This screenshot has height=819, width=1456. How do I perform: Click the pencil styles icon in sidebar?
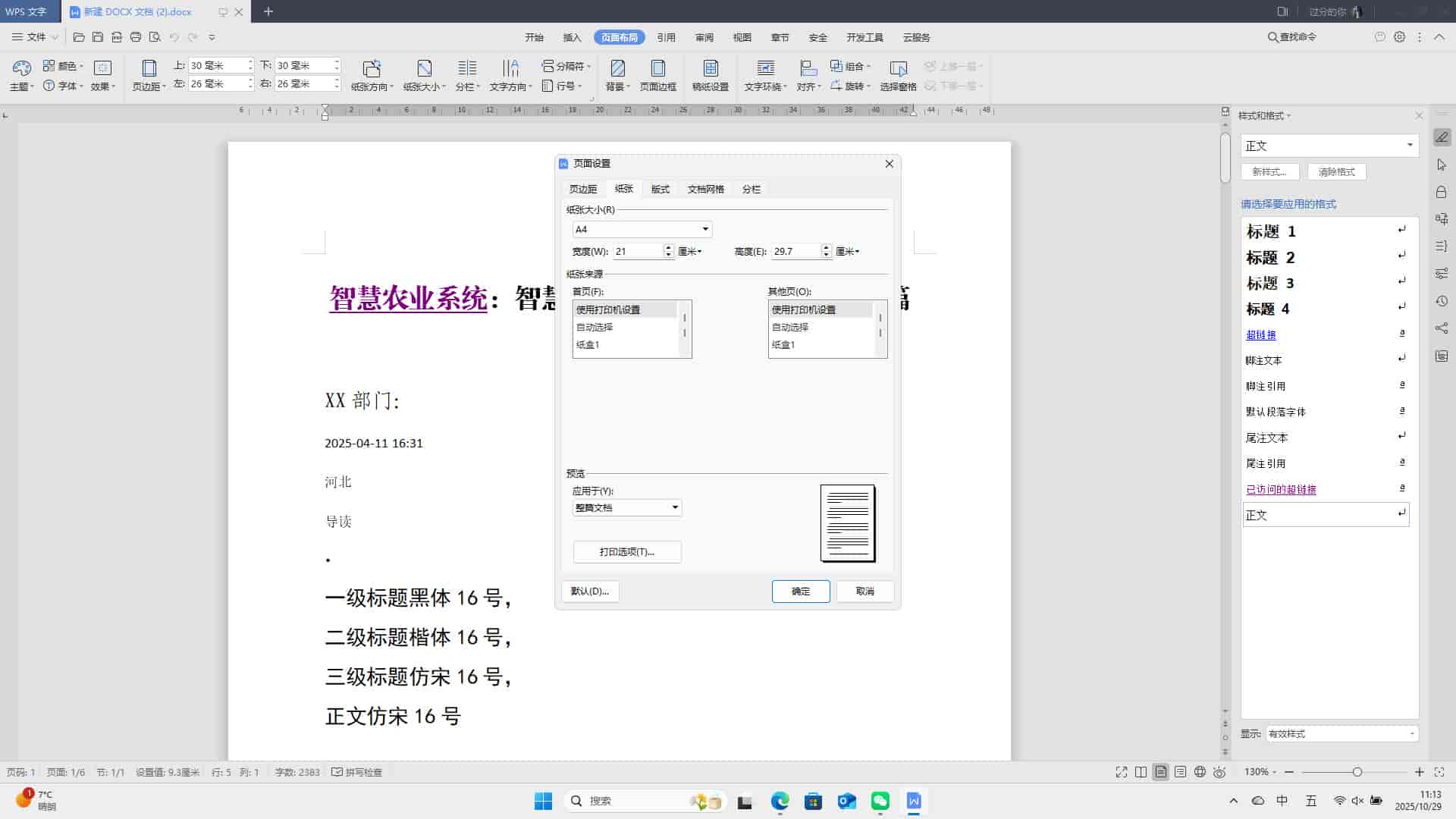(1442, 137)
